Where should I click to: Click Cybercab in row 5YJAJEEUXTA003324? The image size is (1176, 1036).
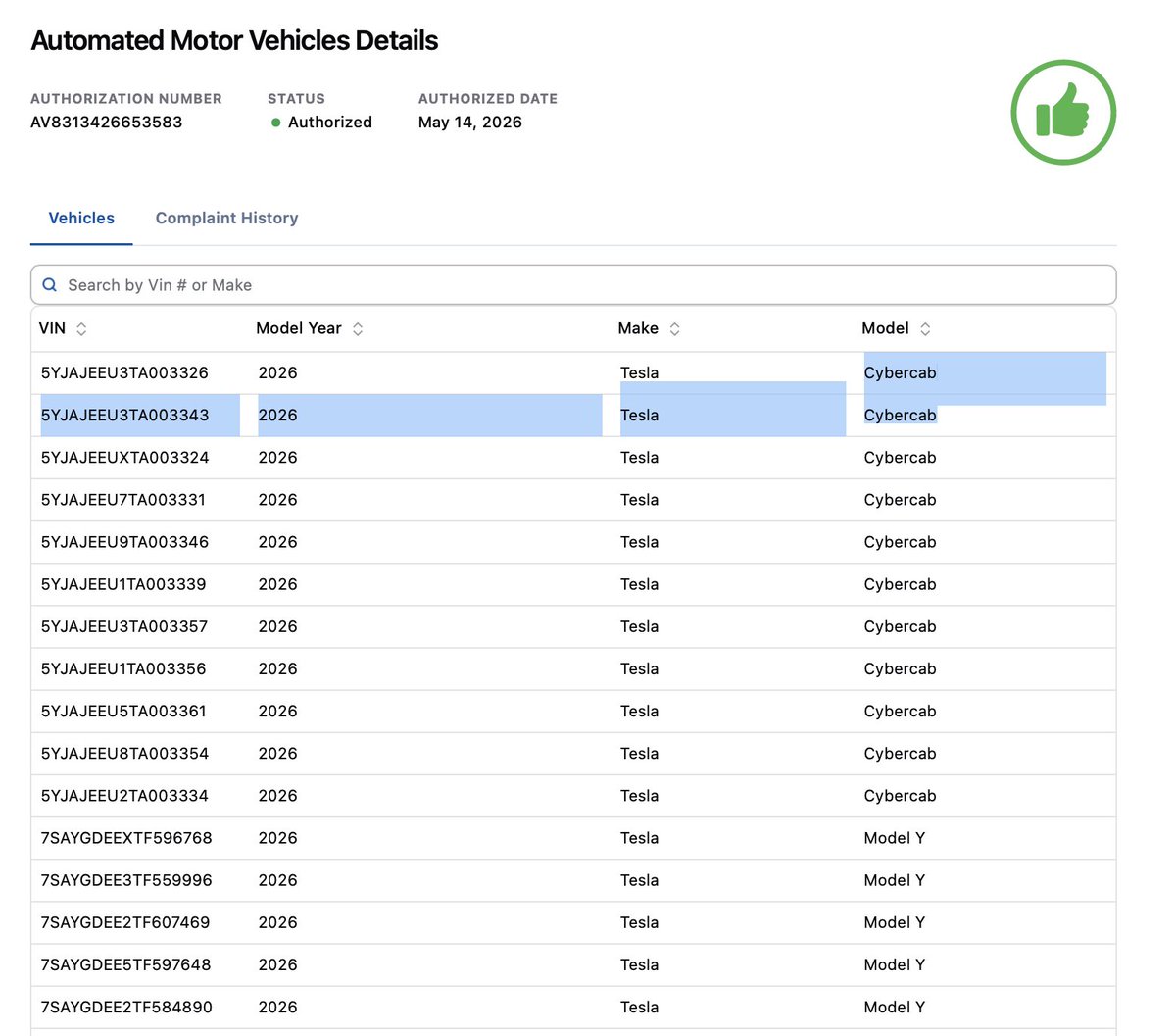[900, 458]
